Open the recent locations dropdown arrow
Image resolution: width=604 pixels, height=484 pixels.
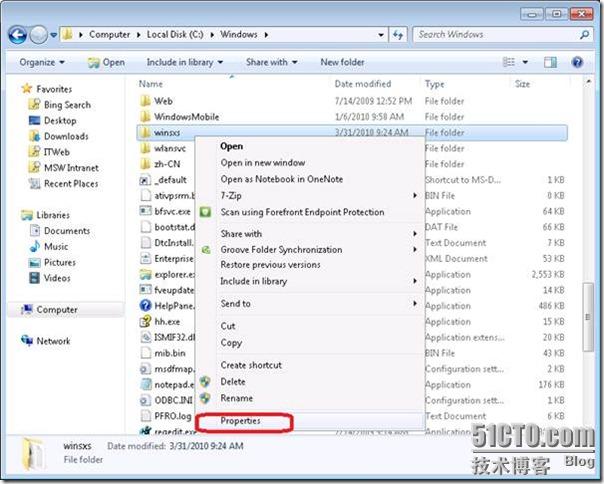click(x=54, y=35)
